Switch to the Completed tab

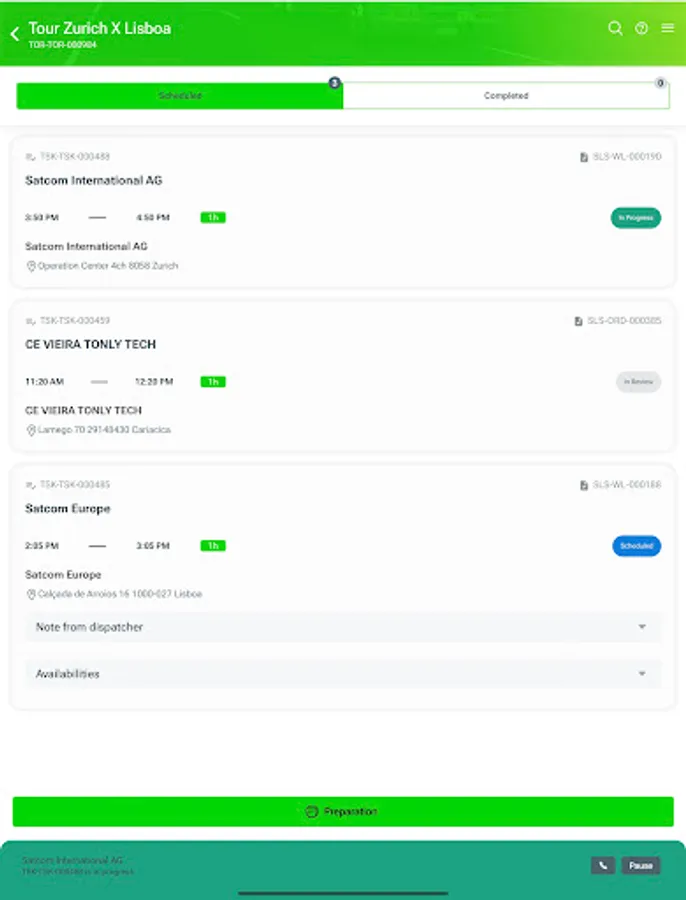[506, 96]
